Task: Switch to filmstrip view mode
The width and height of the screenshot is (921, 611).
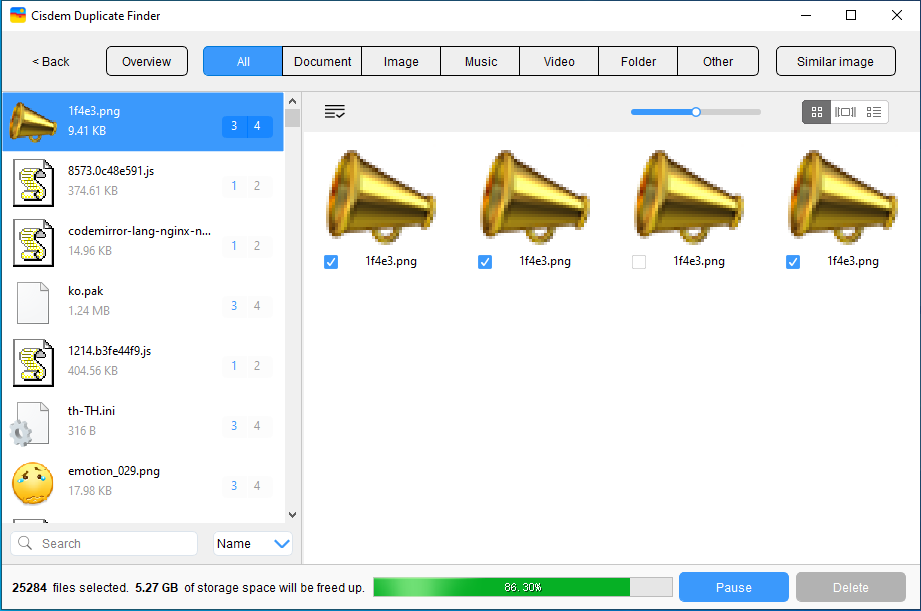Action: (x=845, y=112)
